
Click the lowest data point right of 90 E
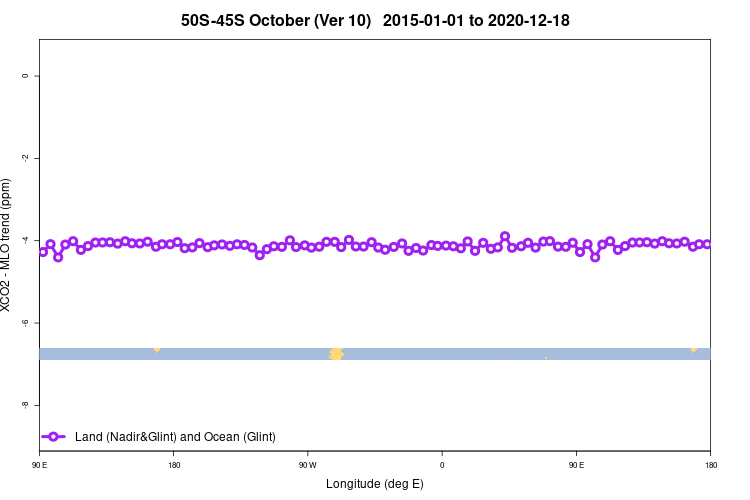pyautogui.click(x=595, y=257)
